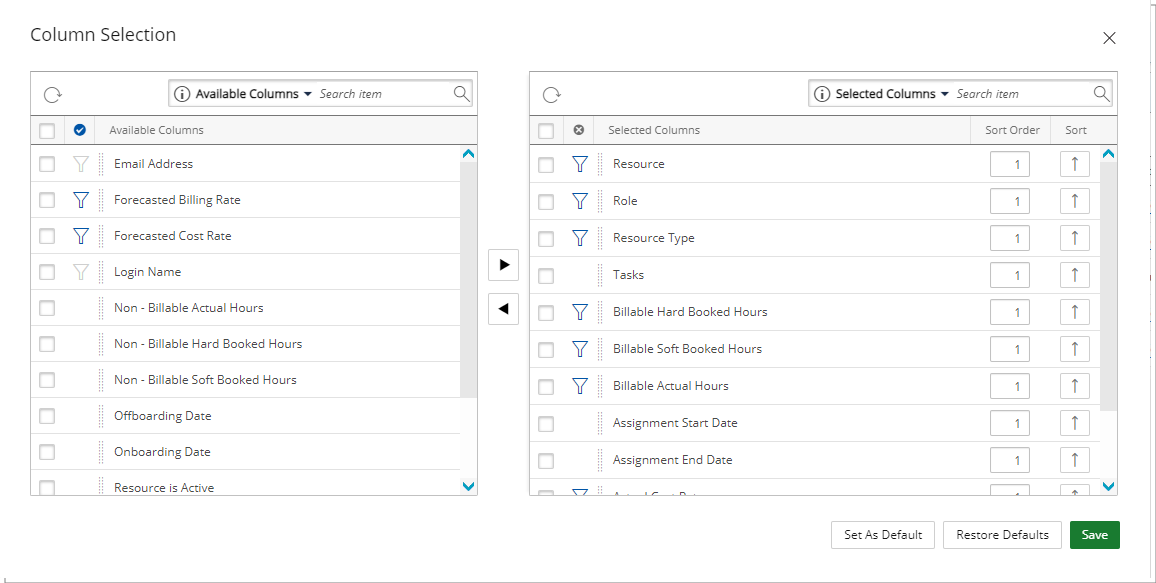Click the move left arrow button
Viewport: 1156px width, 583px height.
click(x=504, y=309)
